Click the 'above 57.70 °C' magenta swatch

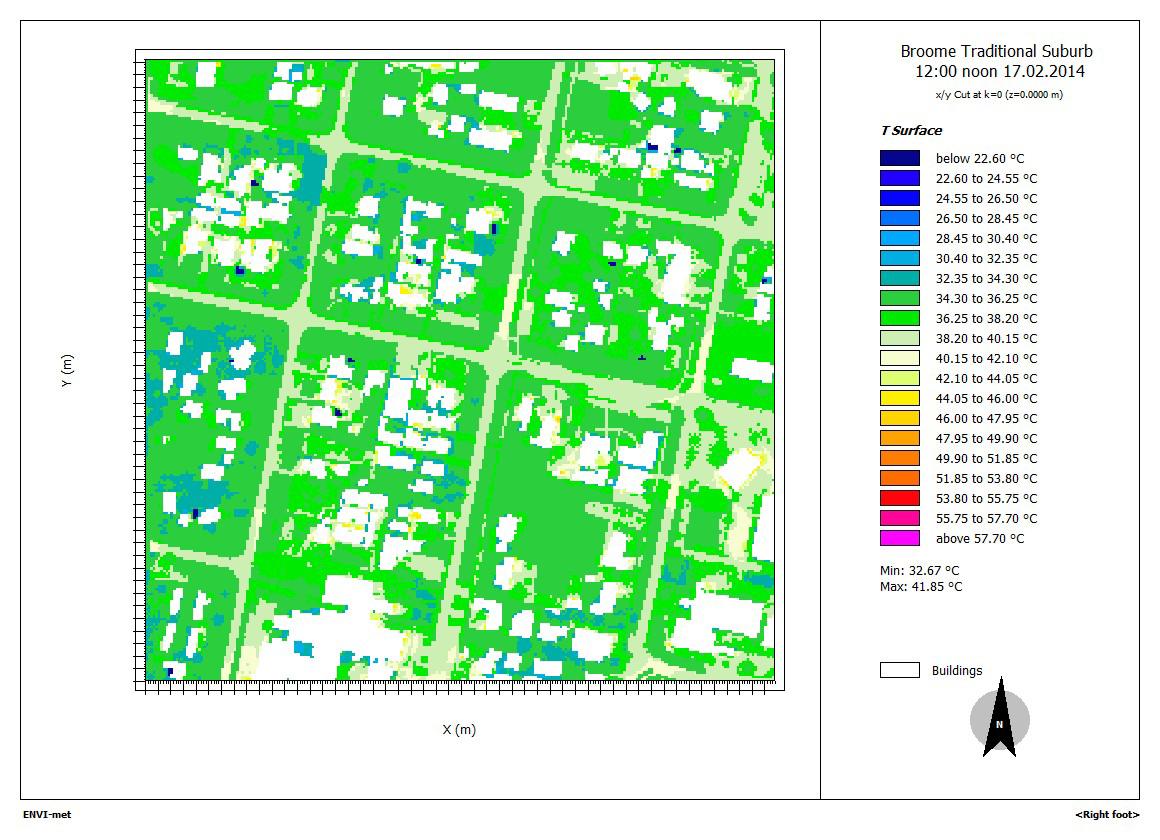click(x=900, y=537)
